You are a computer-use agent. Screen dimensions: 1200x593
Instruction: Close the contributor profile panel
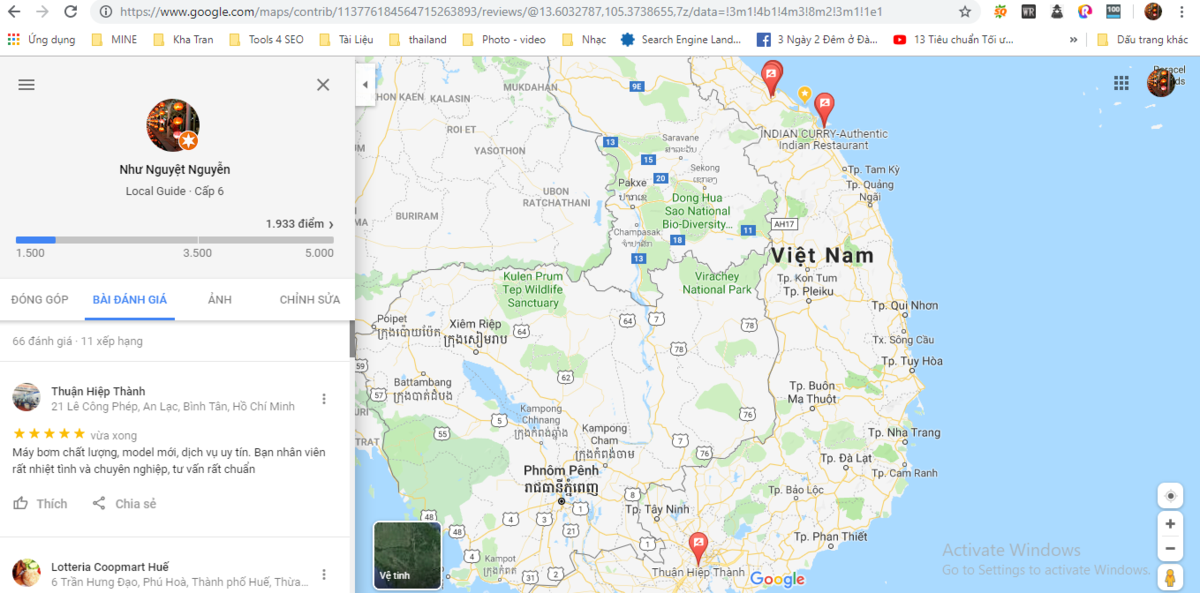tap(323, 85)
